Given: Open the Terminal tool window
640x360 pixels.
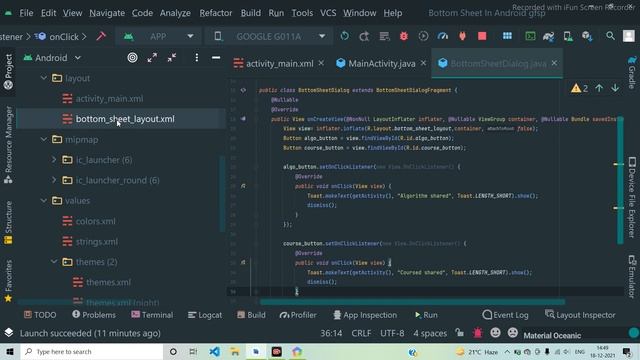Looking at the screenshot, I should tap(152, 315).
